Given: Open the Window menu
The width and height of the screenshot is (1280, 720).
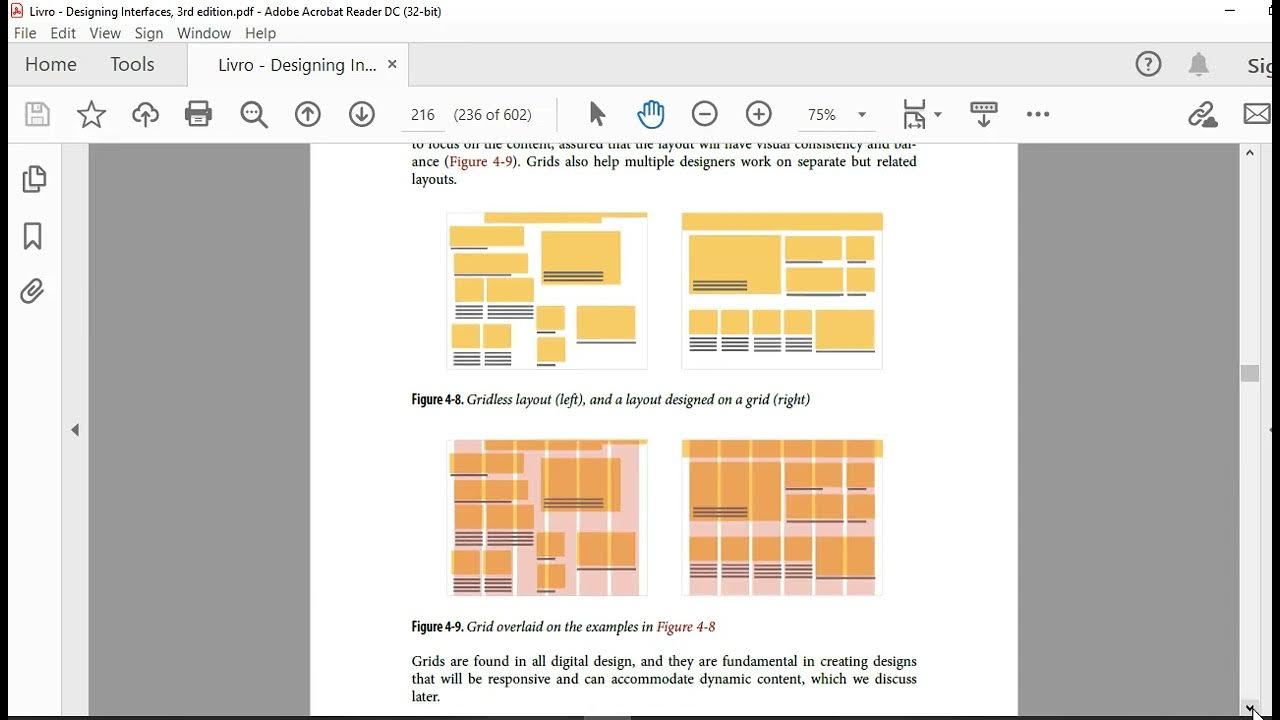Looking at the screenshot, I should click(x=204, y=33).
